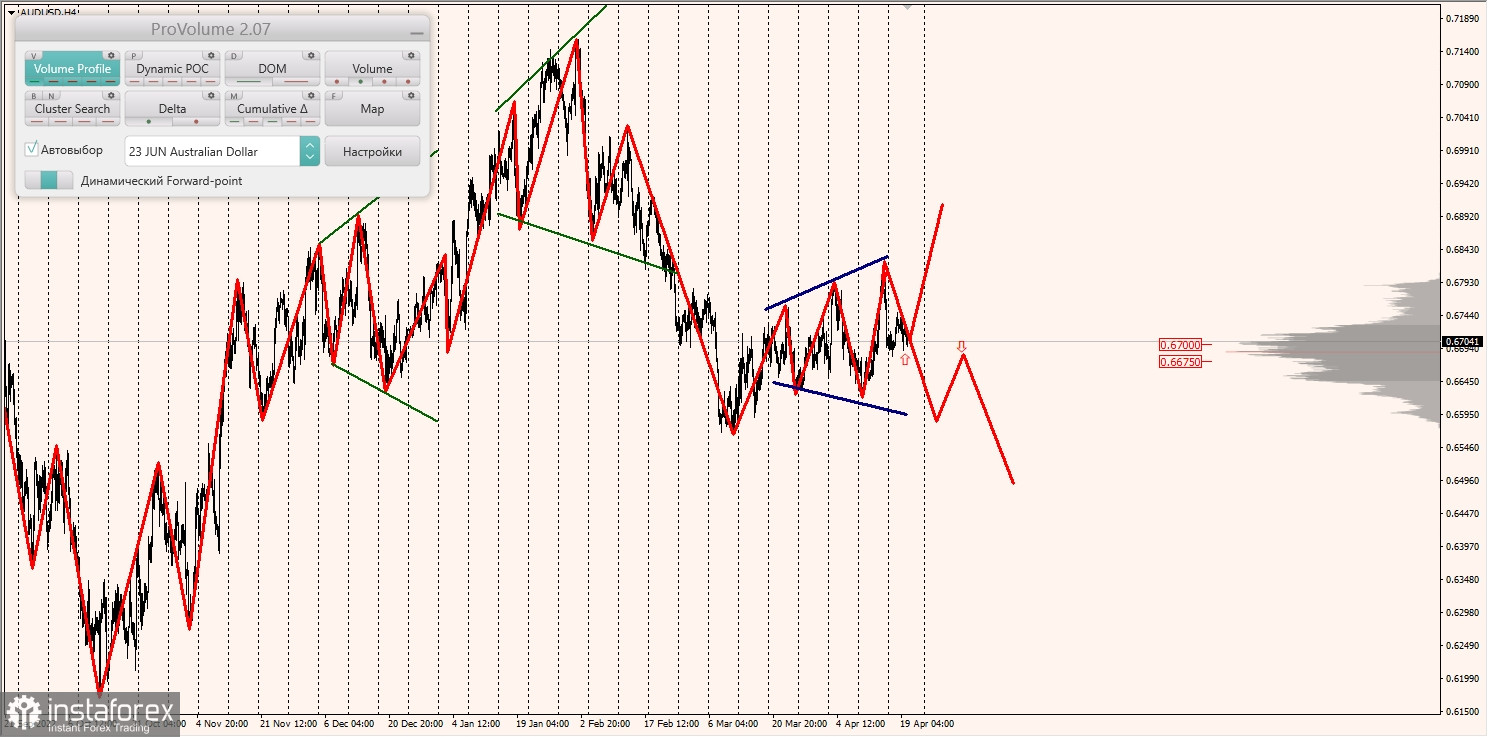
Task: Select the 0.6700 price level label
Action: pos(1180,344)
